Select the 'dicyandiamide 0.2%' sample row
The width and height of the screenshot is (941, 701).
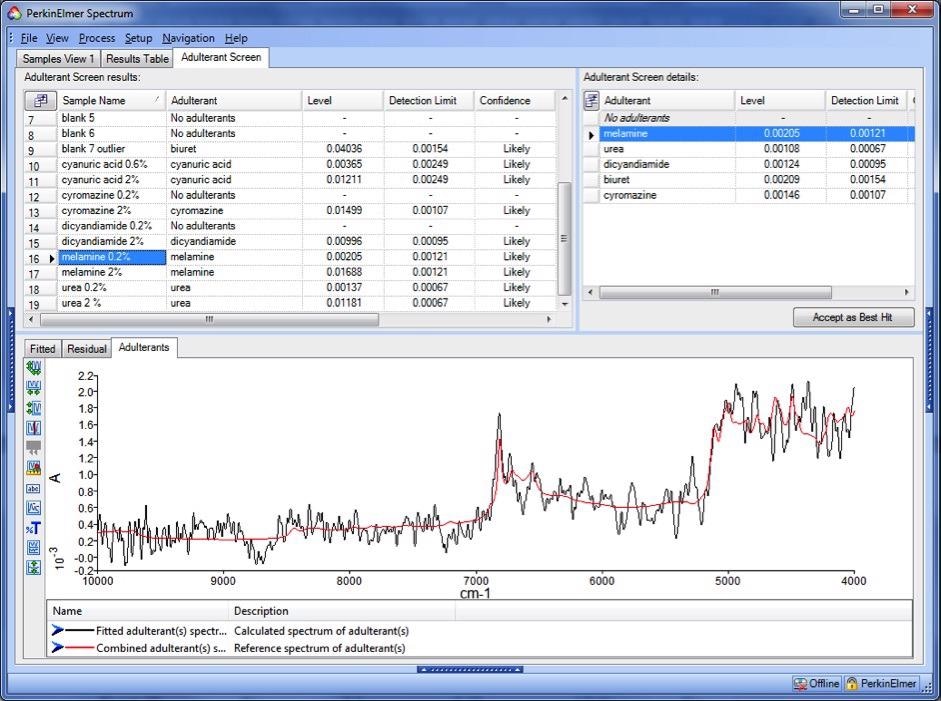(291, 226)
